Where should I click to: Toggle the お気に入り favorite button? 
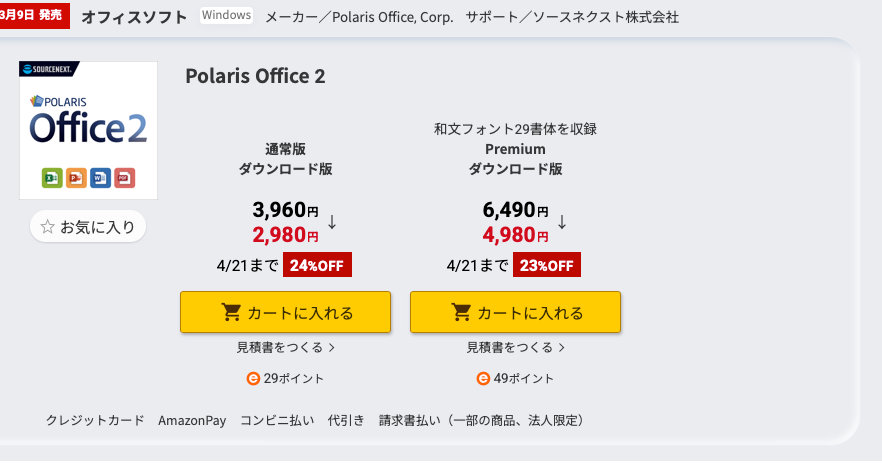click(88, 227)
